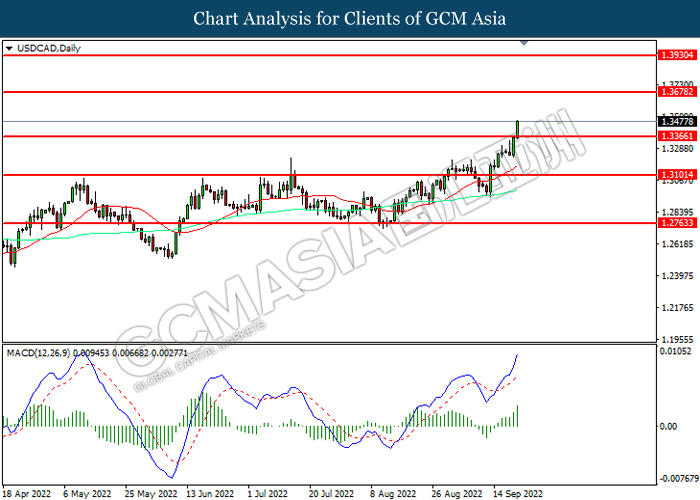The image size is (700, 500).
Task: Click the 26 Aug 2022 date label
Action: coord(457,494)
